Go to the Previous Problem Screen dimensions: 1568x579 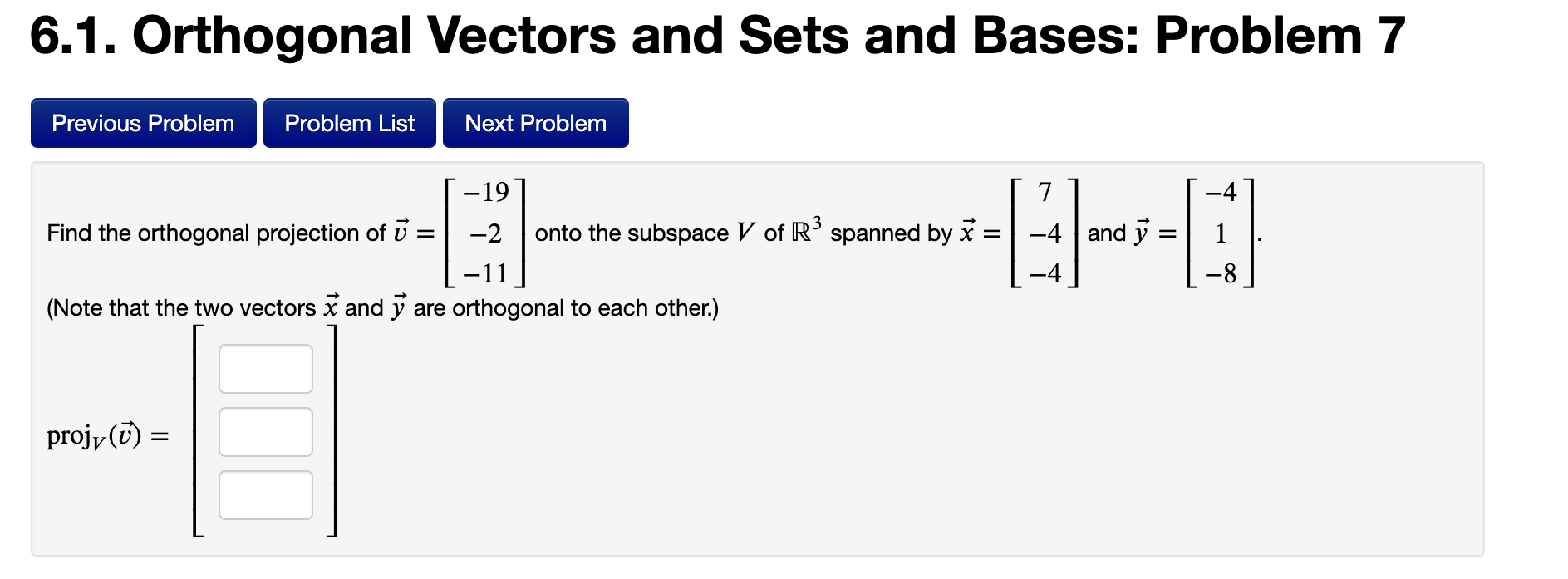pos(144,123)
